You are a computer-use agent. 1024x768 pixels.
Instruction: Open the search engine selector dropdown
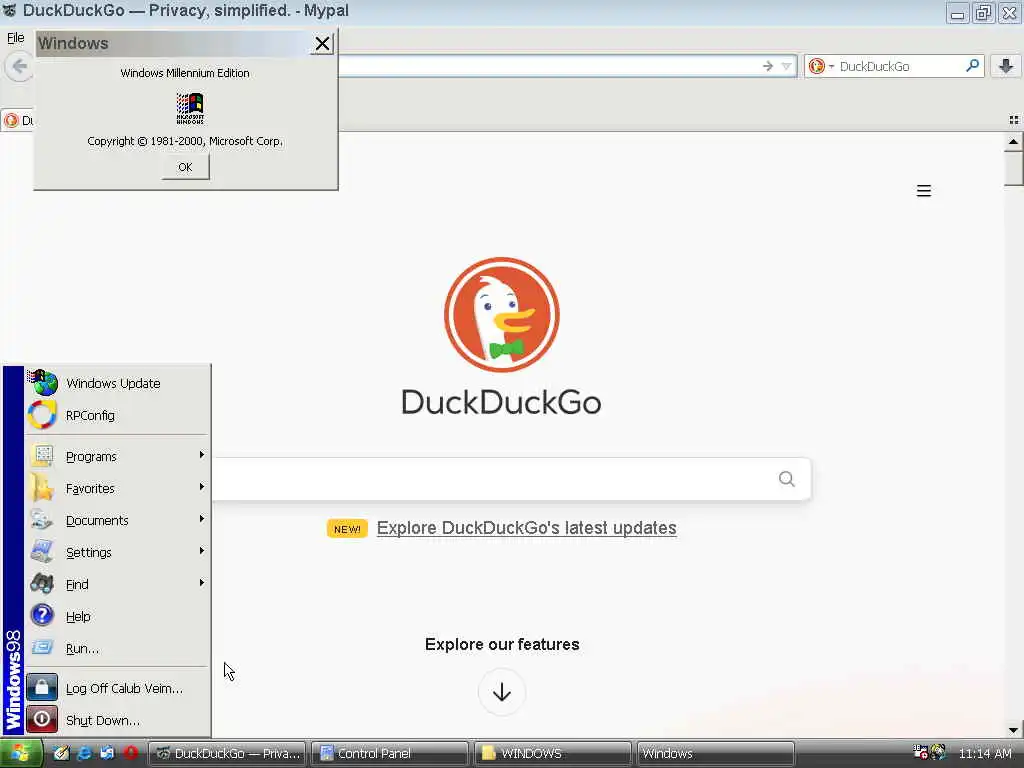(x=820, y=66)
